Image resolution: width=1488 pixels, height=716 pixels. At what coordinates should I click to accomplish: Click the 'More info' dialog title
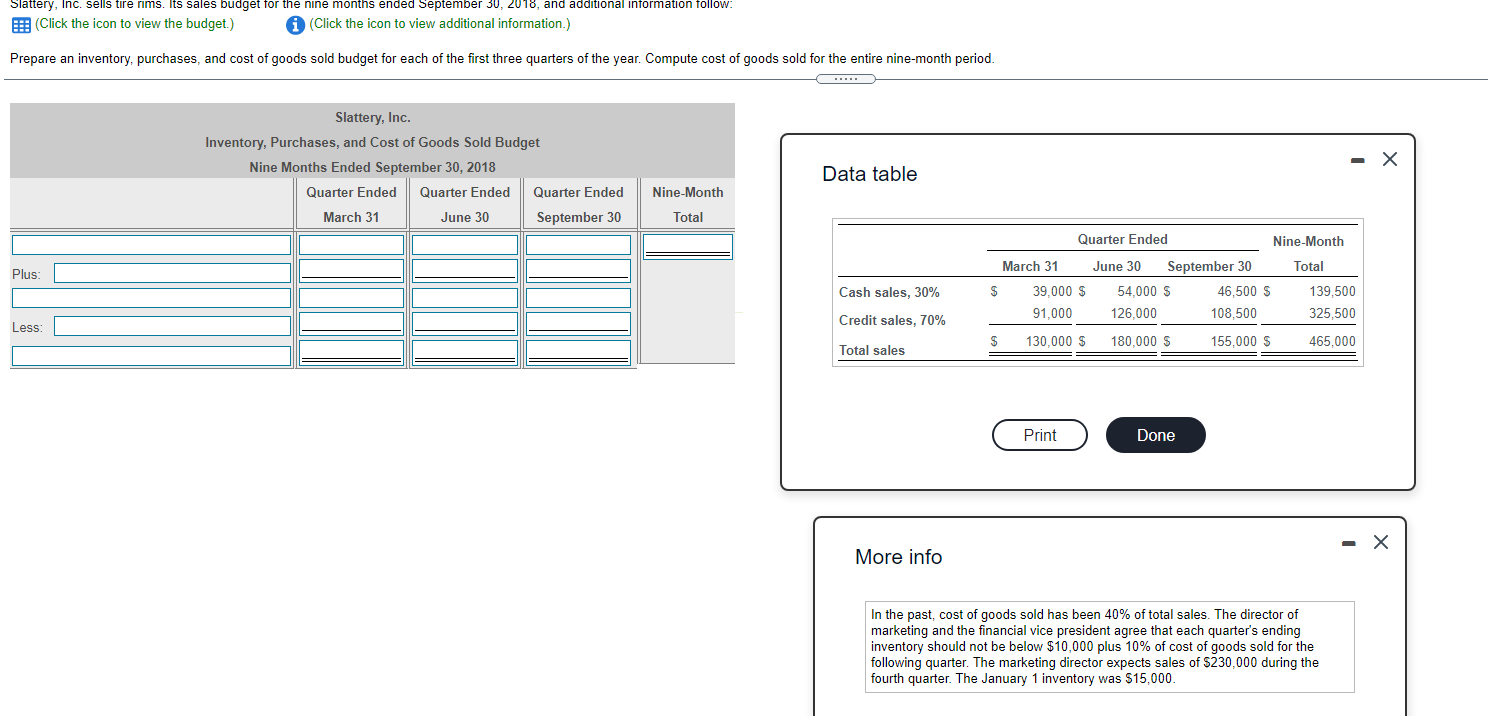point(898,557)
